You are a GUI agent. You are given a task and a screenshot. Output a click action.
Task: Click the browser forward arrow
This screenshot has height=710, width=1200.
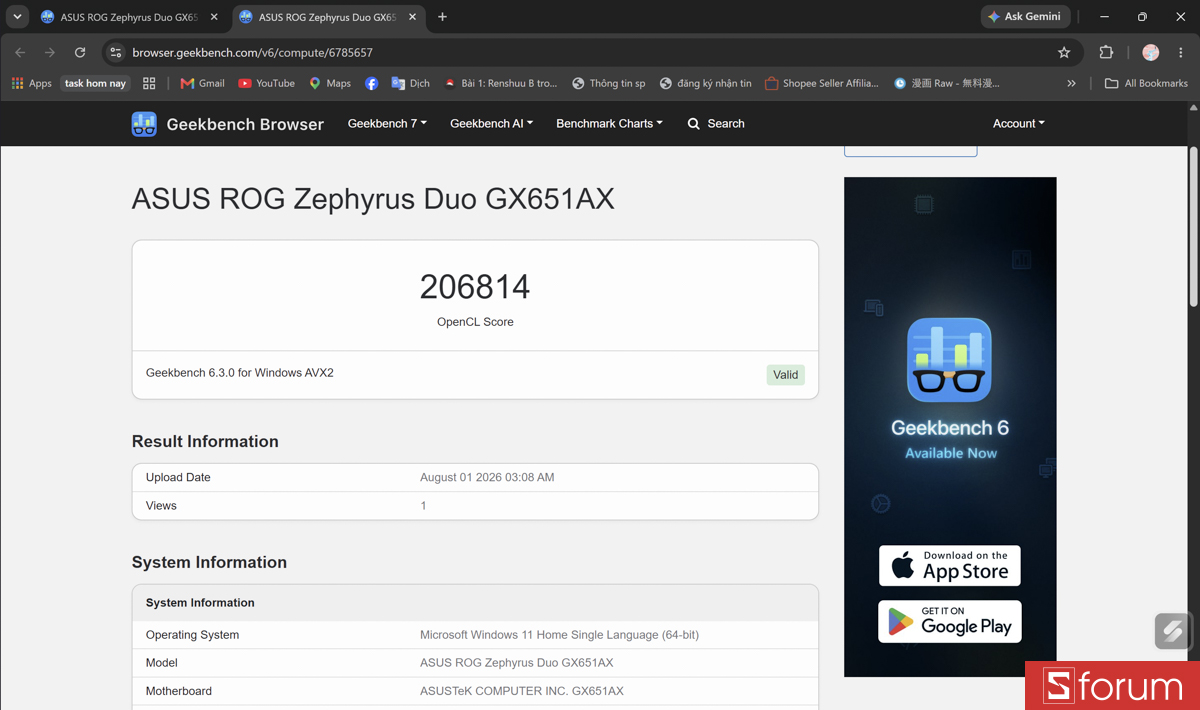tap(50, 52)
